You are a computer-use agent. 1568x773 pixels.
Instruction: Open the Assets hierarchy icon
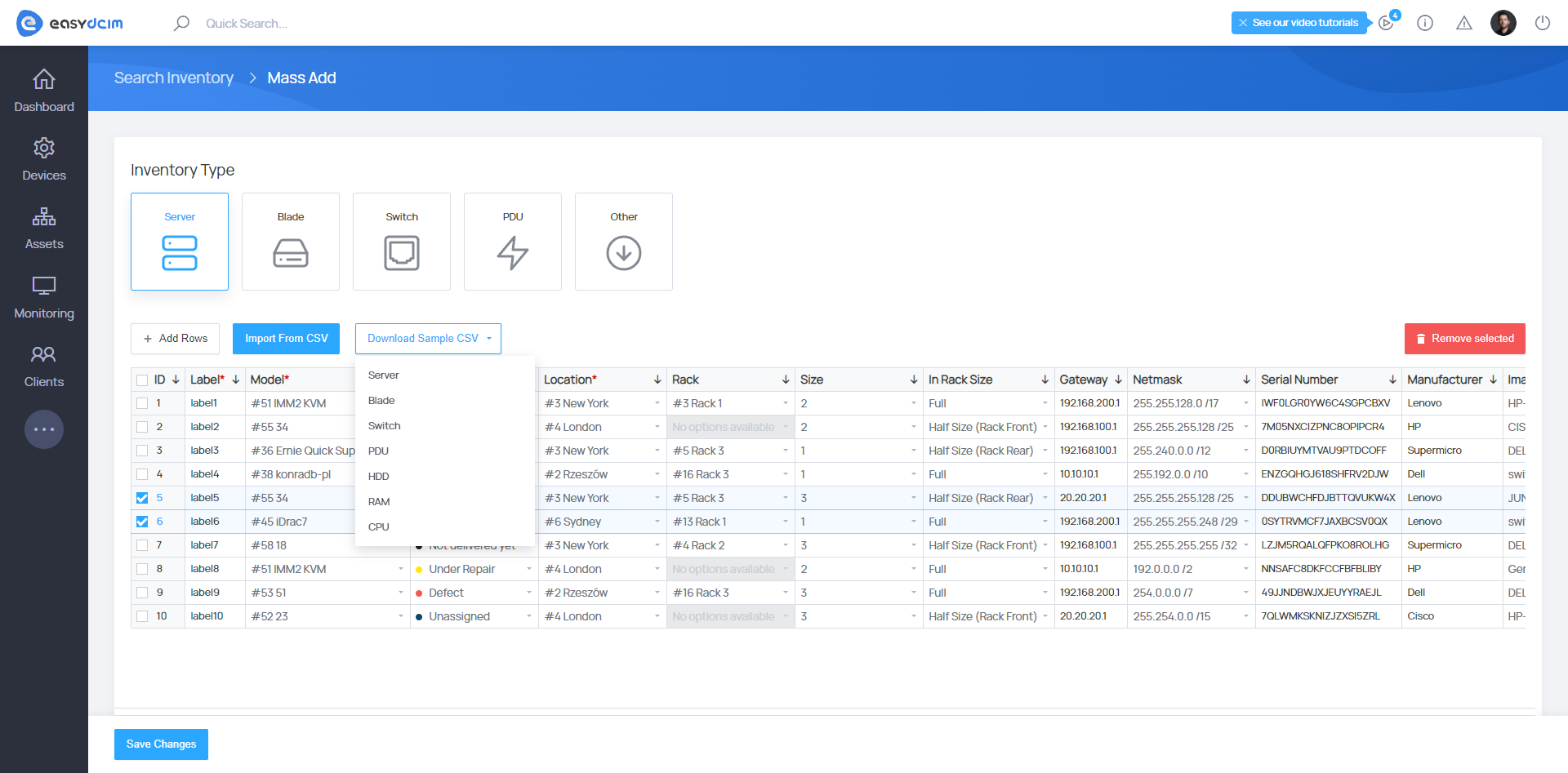(x=44, y=216)
